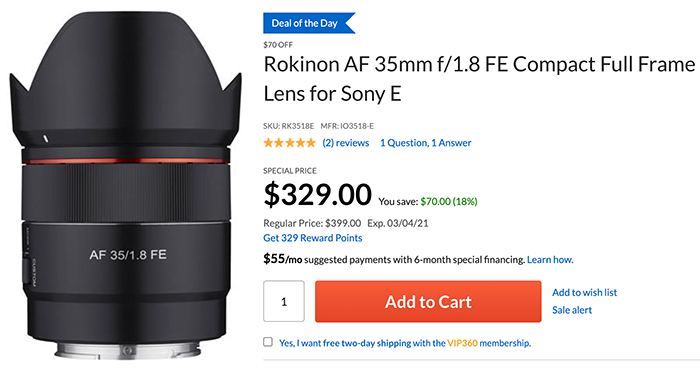
Task: Click the $329.00 special price
Action: [x=317, y=195]
